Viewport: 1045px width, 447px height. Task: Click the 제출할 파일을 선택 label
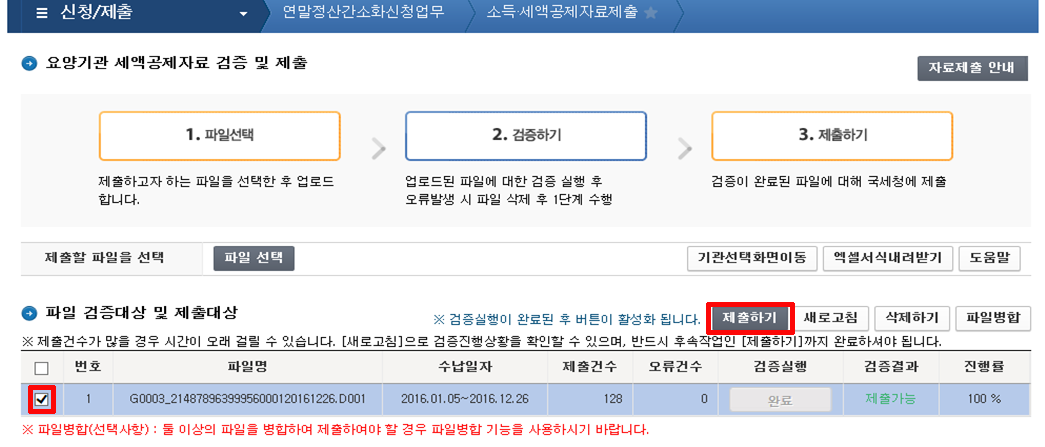pyautogui.click(x=104, y=258)
